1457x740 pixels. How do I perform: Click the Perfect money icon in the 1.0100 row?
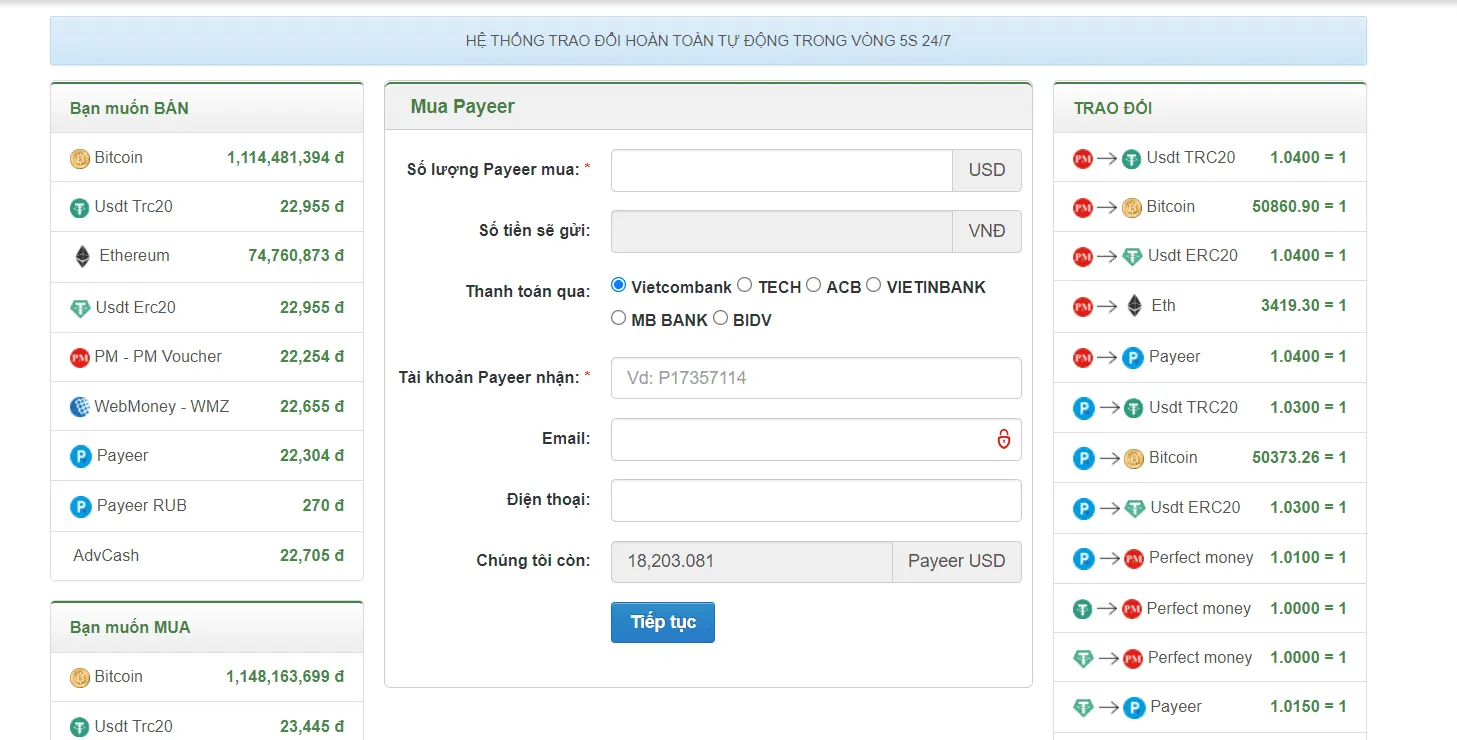coord(1134,558)
